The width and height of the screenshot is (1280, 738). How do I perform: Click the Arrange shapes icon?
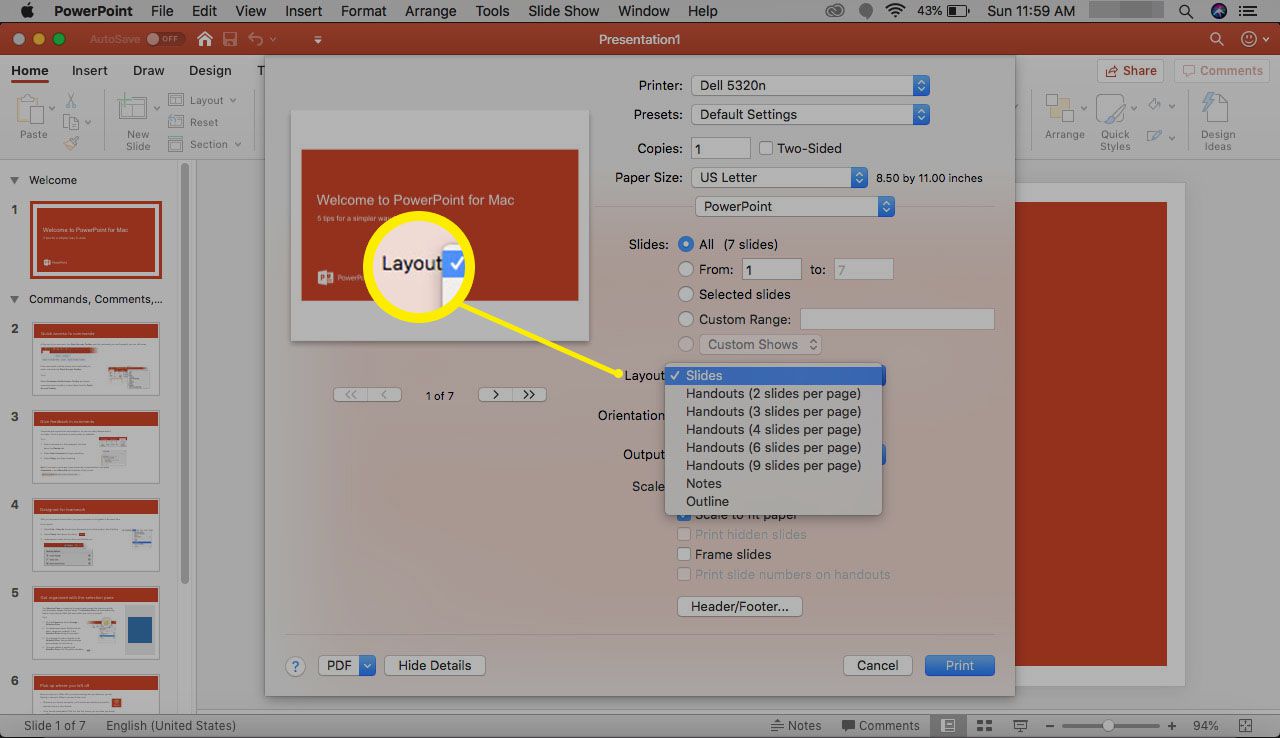1060,110
